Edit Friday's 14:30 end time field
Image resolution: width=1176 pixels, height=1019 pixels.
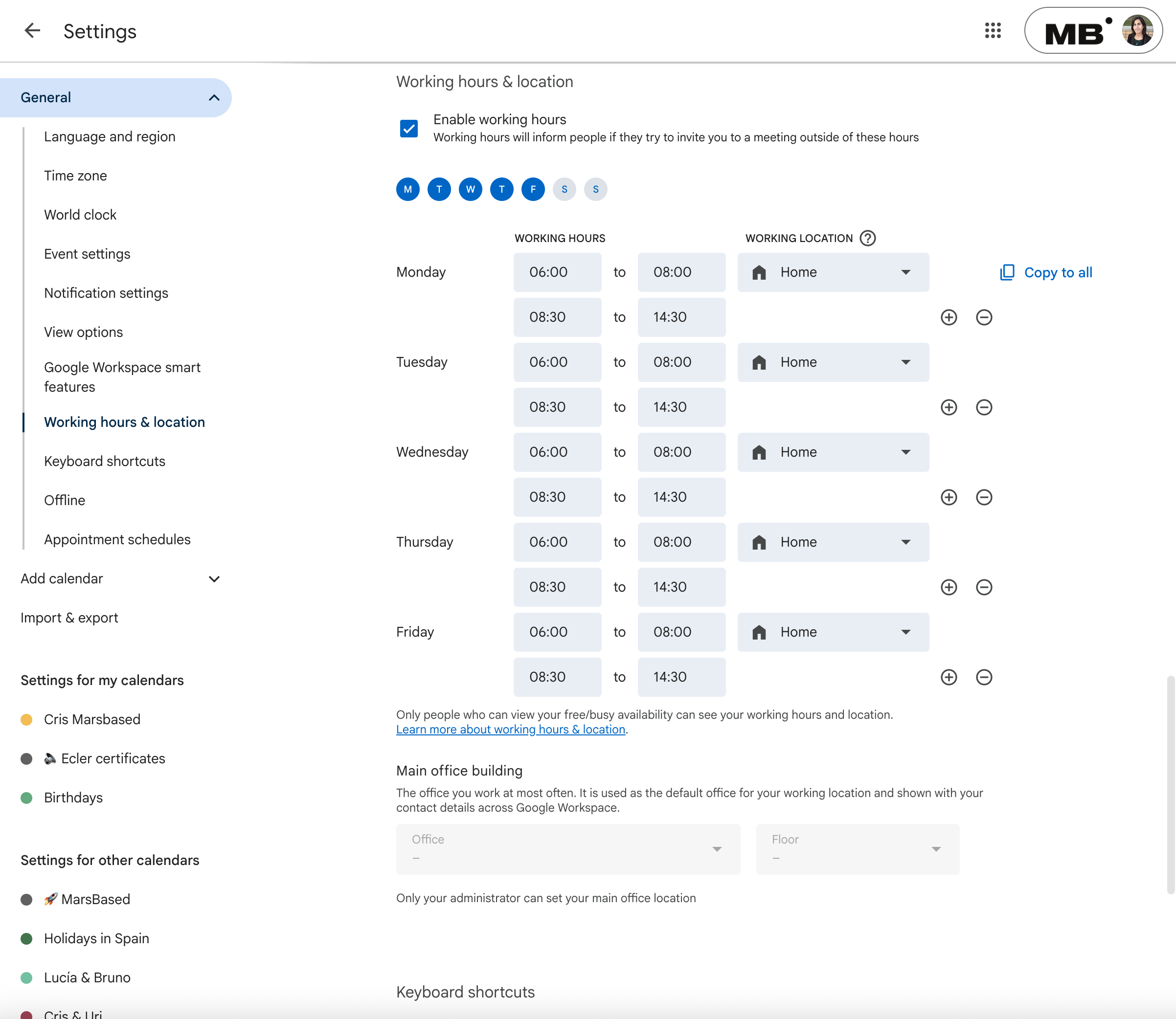click(681, 677)
